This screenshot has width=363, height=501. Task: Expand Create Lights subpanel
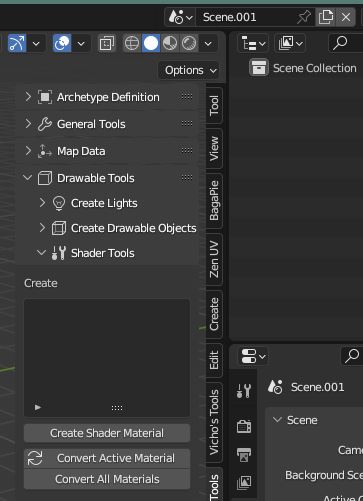pos(42,203)
